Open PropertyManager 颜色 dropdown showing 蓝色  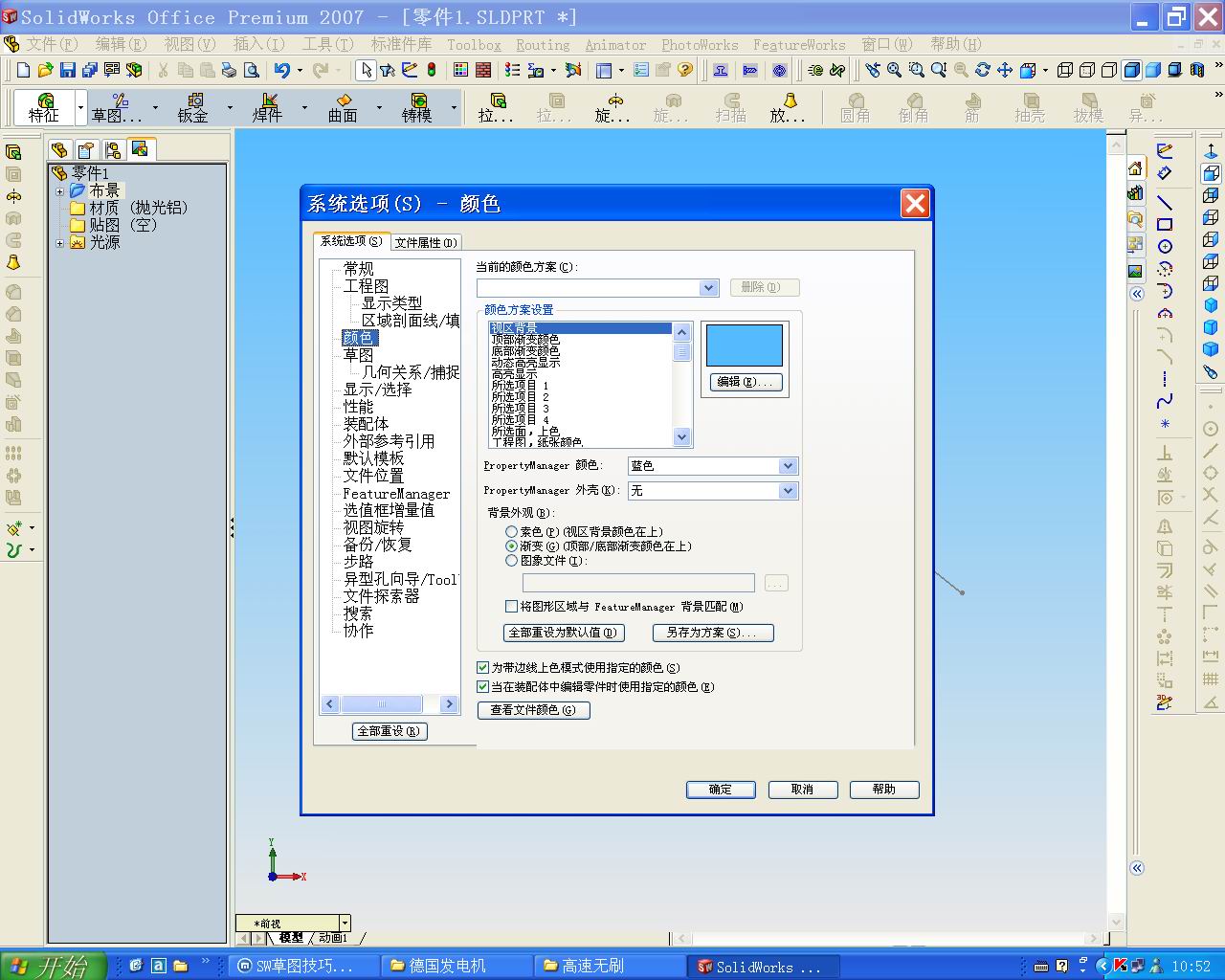point(788,466)
